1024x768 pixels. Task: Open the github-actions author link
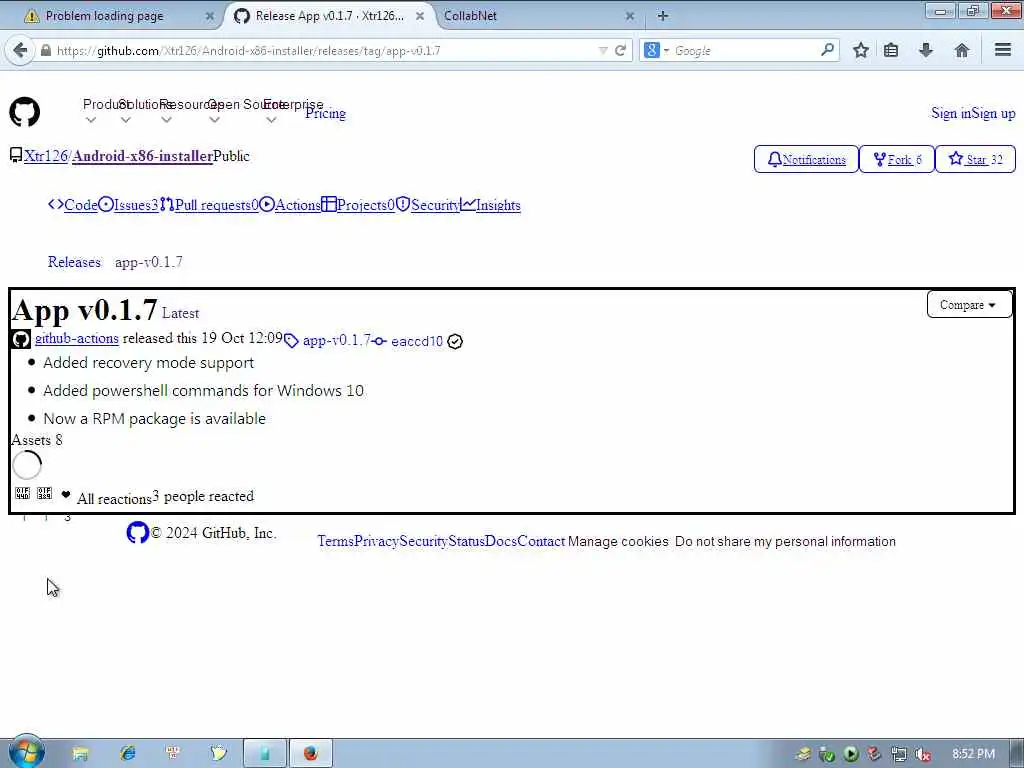point(76,338)
